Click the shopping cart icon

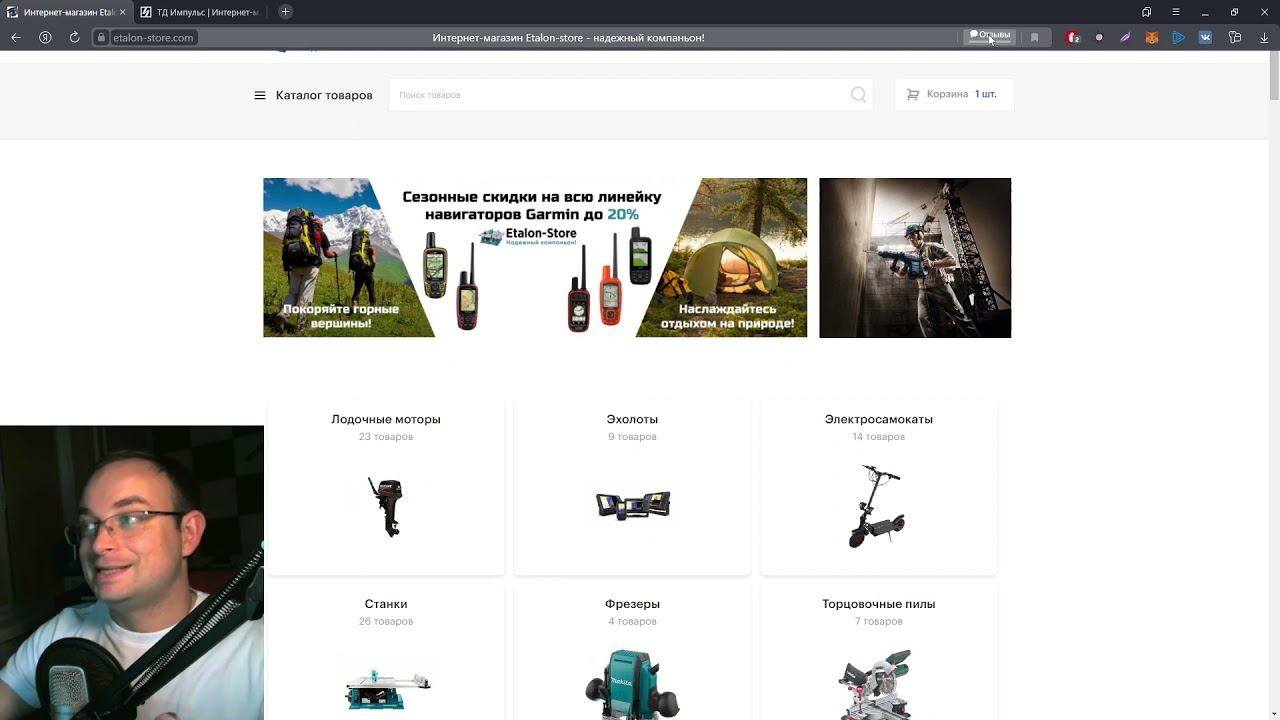coord(913,94)
